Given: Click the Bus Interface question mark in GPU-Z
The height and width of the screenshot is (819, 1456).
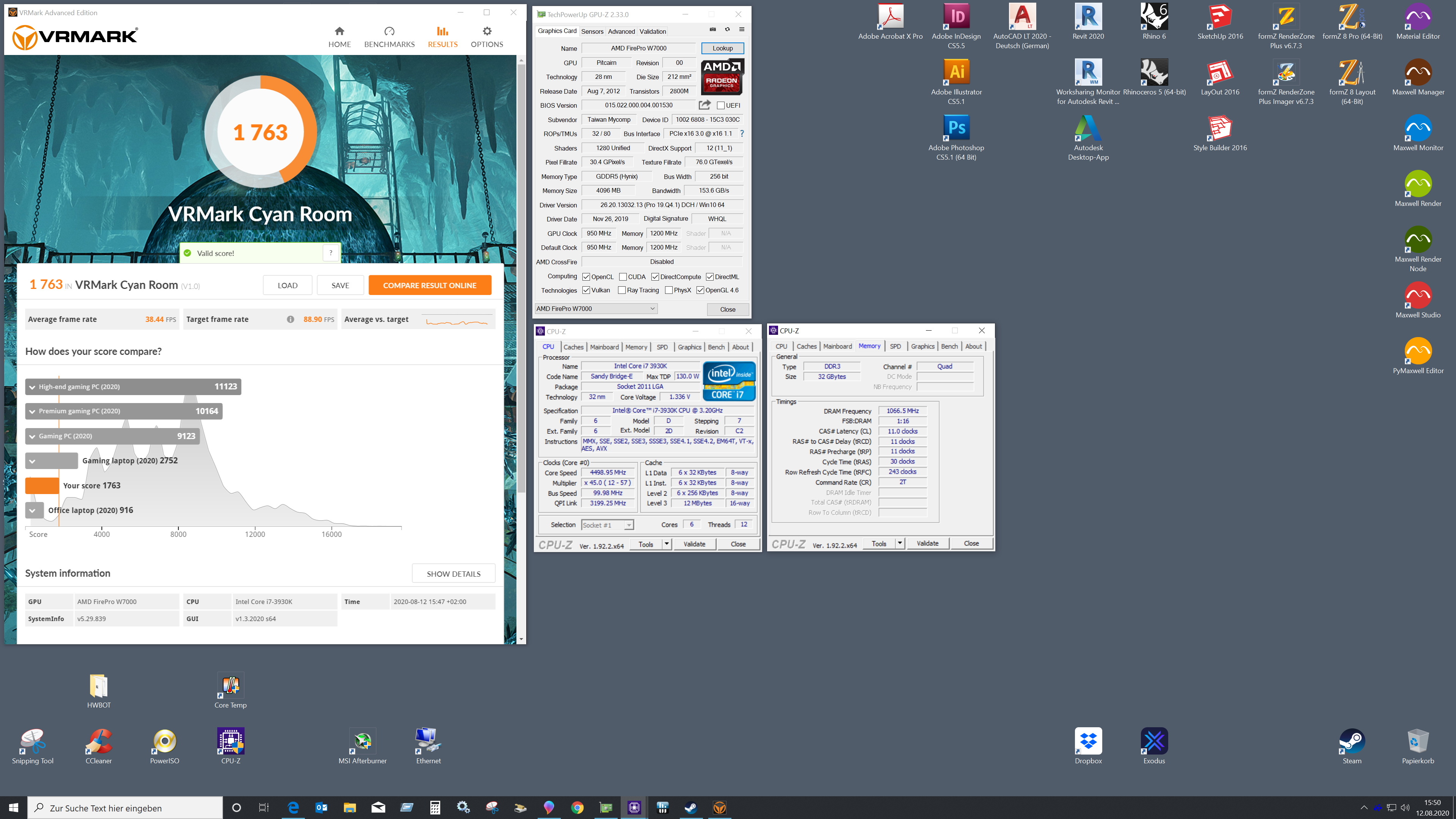Looking at the screenshot, I should click(x=742, y=134).
